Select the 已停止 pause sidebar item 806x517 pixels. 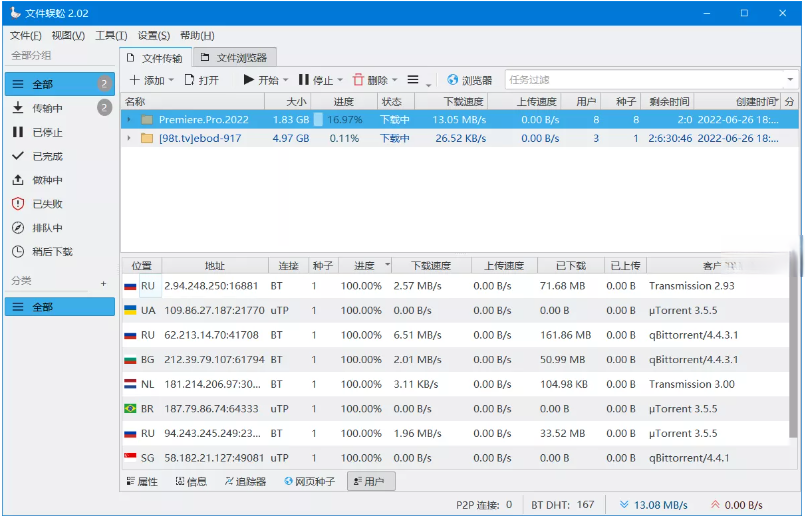[60, 132]
